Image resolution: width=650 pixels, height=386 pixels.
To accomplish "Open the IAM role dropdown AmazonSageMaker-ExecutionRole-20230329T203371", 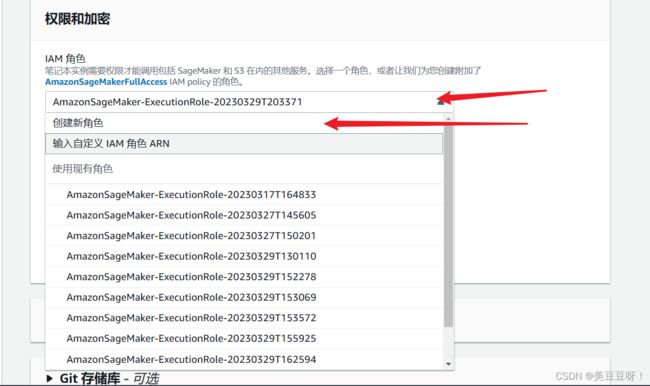I will pyautogui.click(x=249, y=102).
